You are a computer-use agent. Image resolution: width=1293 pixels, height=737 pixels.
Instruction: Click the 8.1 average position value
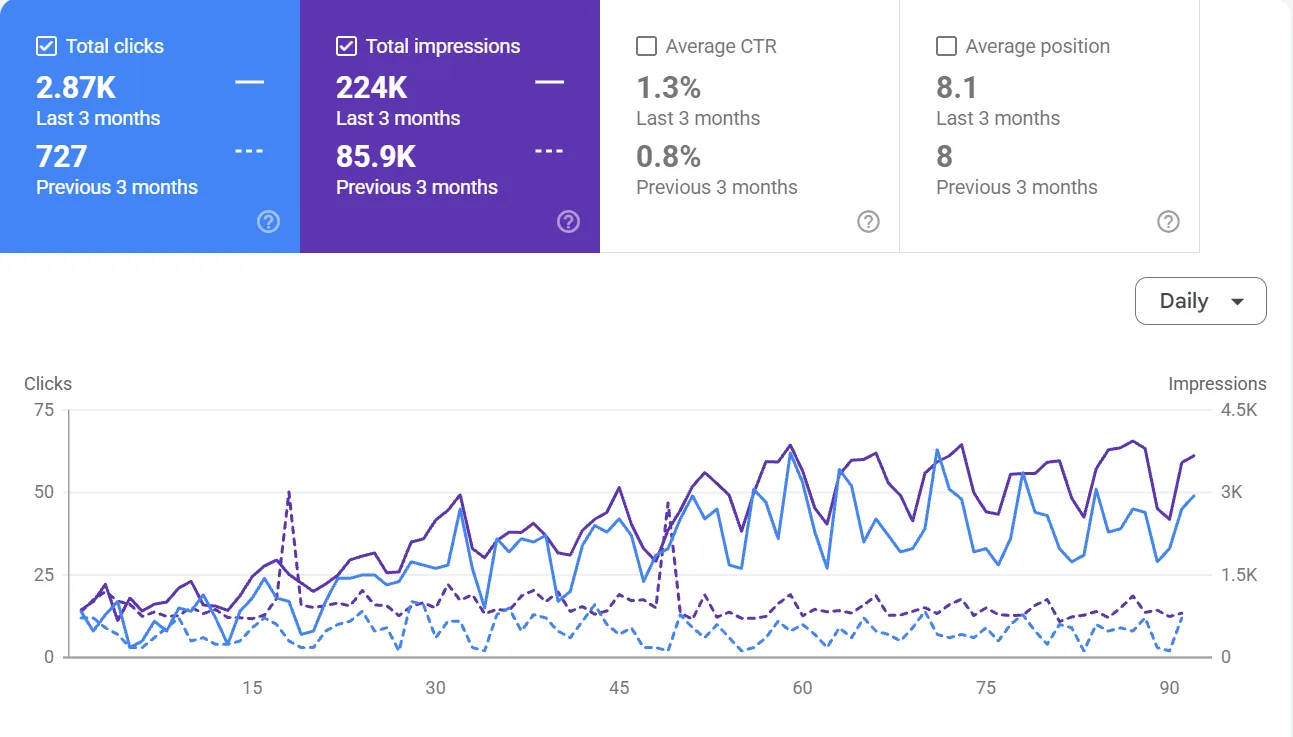point(957,88)
